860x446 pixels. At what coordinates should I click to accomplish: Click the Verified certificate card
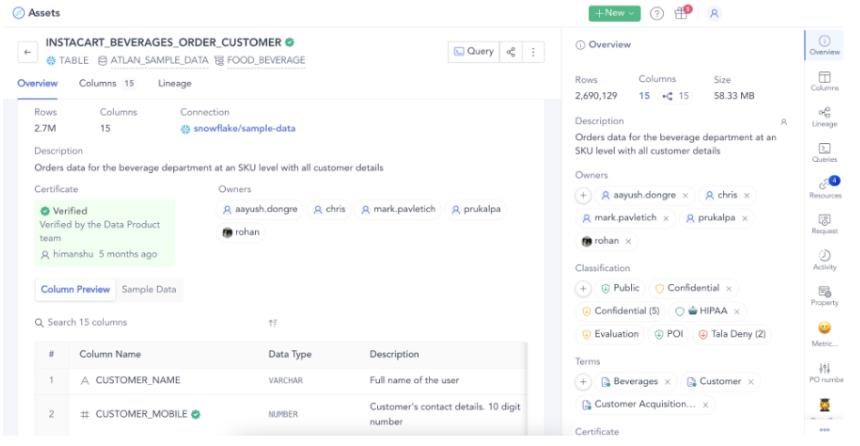coord(105,233)
